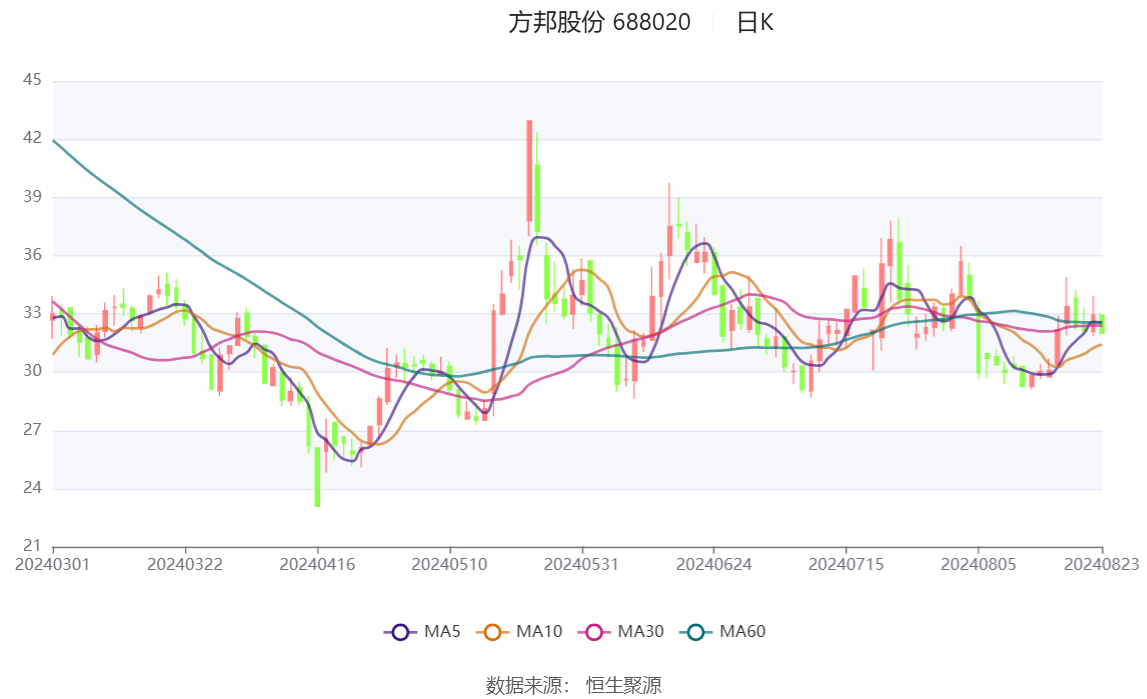Click y-axis value 30

coord(32,371)
